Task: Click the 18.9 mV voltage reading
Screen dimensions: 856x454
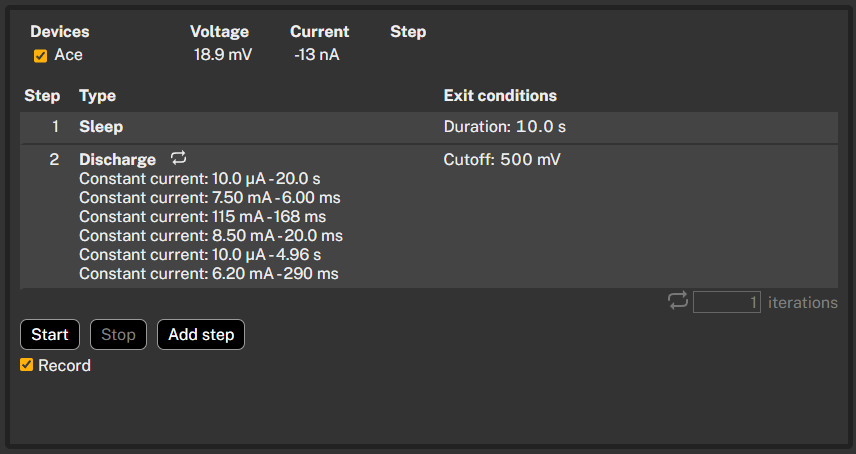Action: tap(223, 55)
